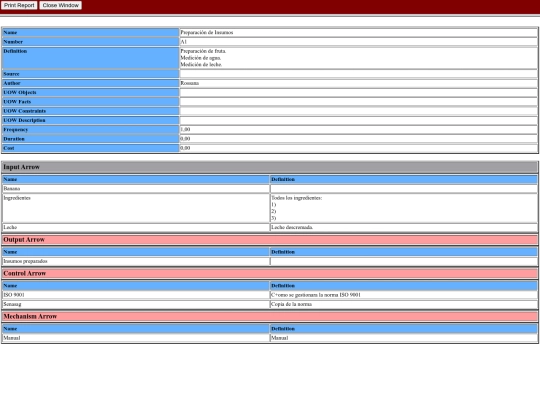Click the 'ISO 9001' control arrow name
Image resolution: width=540 pixels, height=405 pixels.
click(14, 295)
